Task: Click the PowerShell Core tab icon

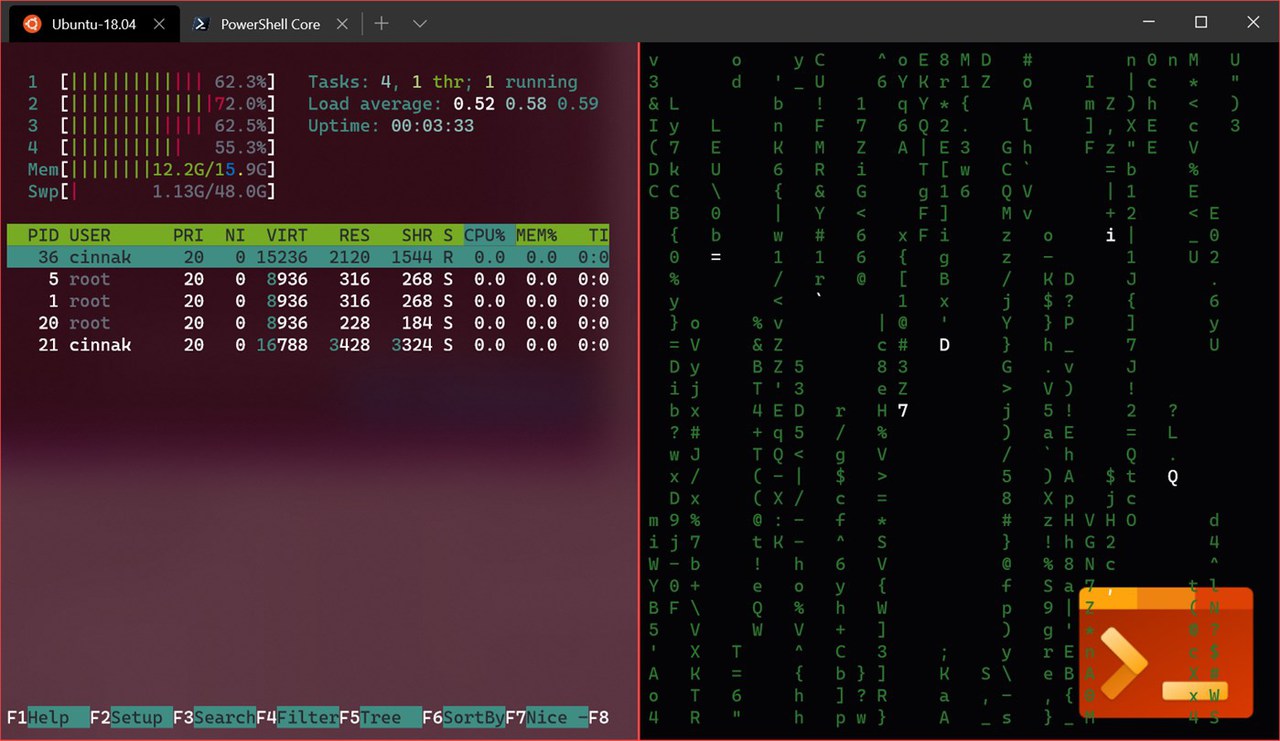Action: tap(201, 24)
